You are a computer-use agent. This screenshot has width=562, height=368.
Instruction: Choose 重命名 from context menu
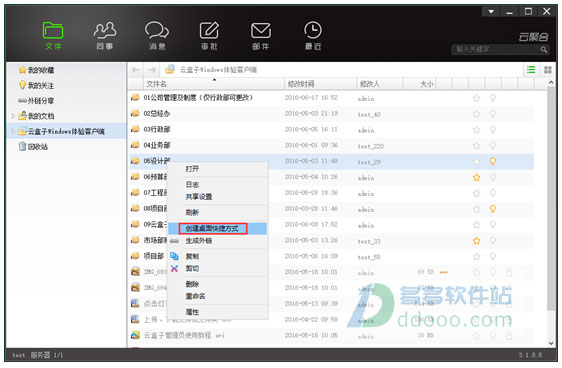218,296
